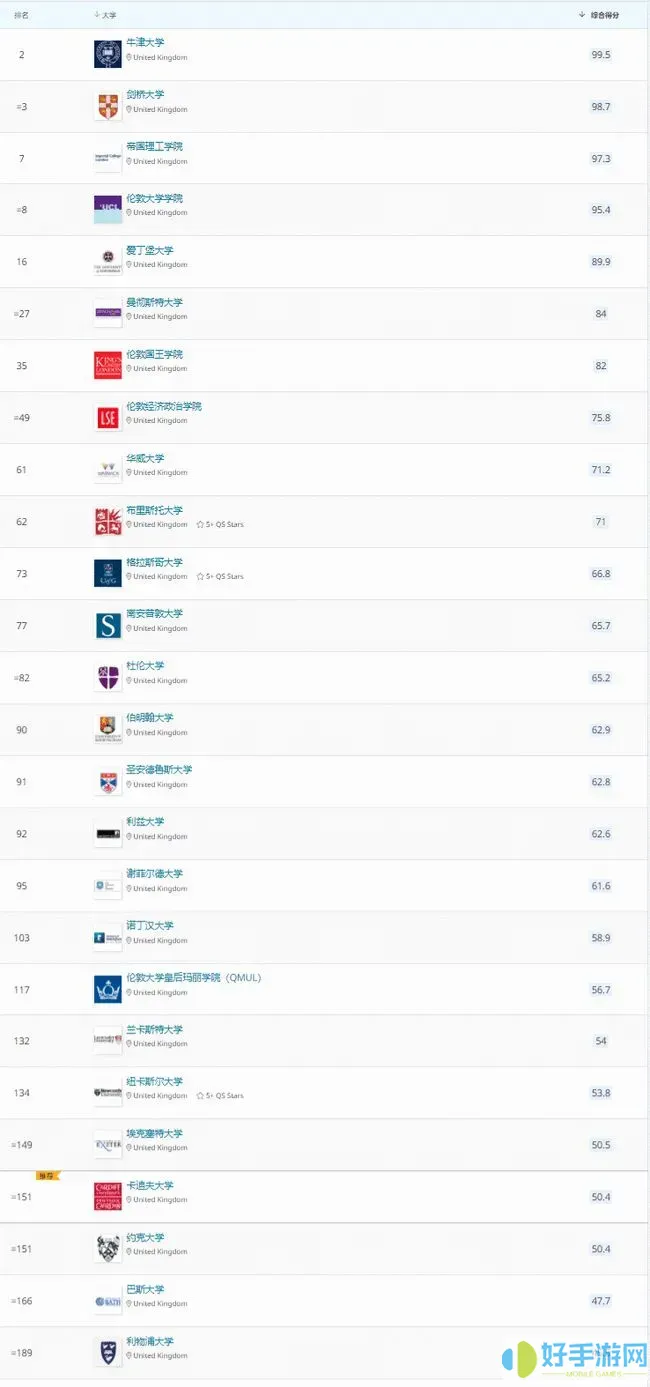Click the Cambridge University shield logo
Image resolution: width=650 pixels, height=1387 pixels.
107,104
